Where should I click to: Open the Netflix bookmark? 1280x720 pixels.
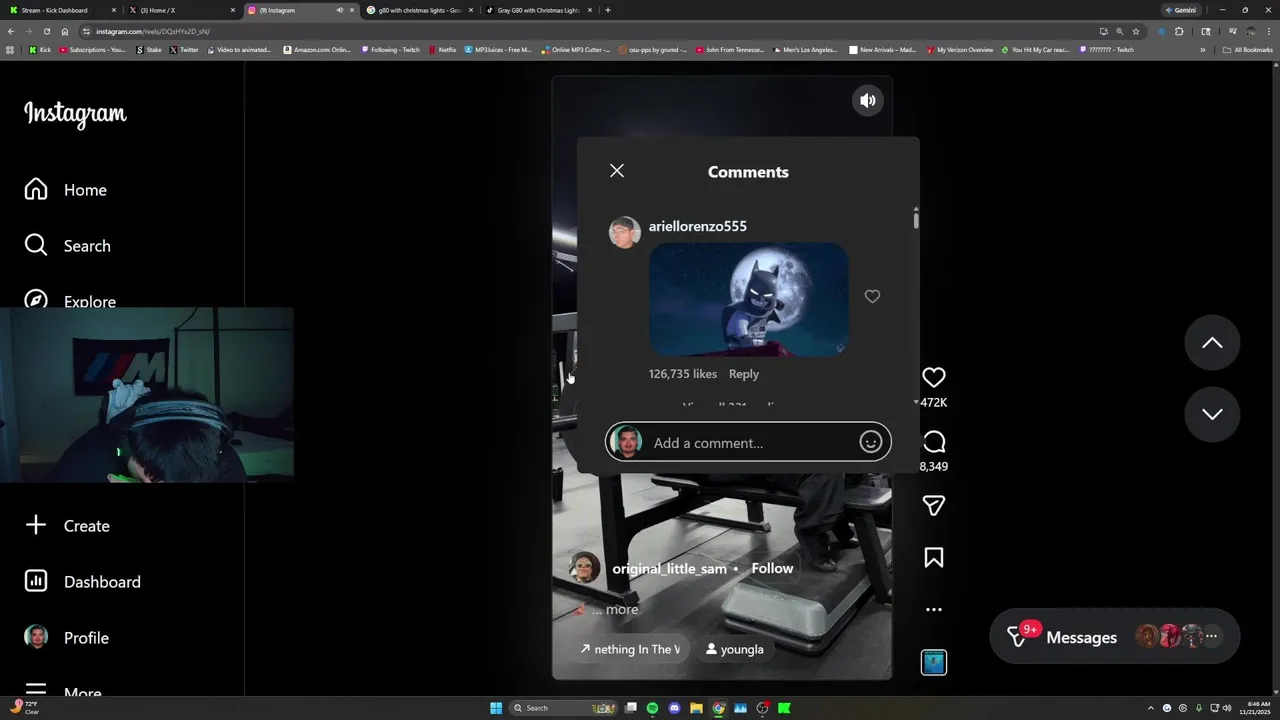point(442,49)
